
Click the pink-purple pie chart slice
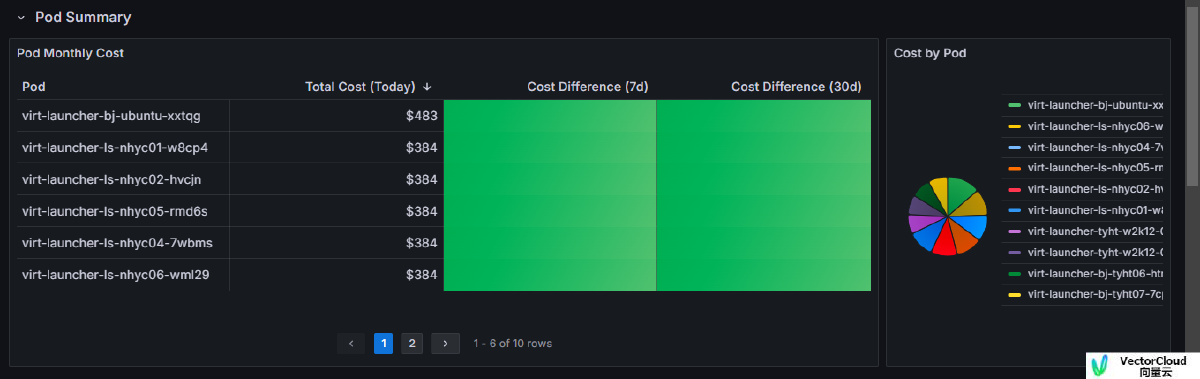coord(922,223)
